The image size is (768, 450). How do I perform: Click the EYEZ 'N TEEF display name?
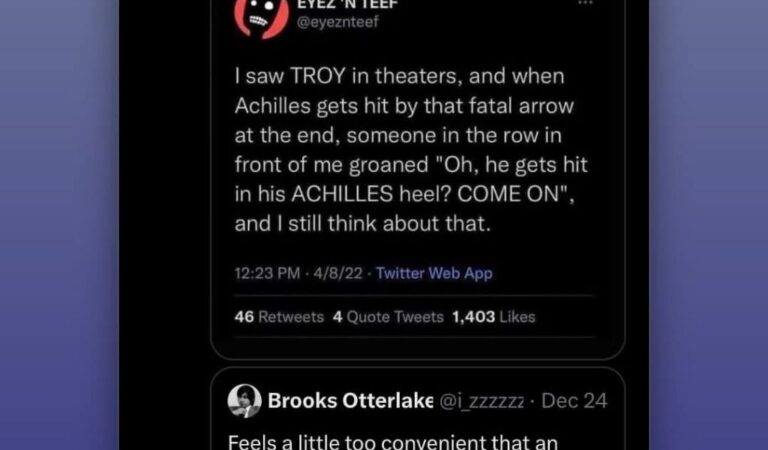tap(348, 4)
